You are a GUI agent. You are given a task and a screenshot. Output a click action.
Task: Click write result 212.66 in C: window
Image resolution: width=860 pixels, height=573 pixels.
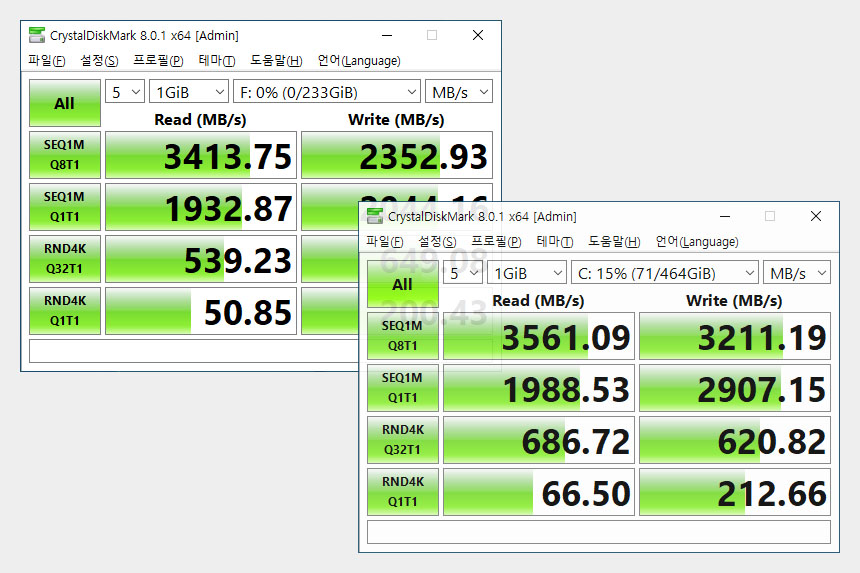[735, 492]
